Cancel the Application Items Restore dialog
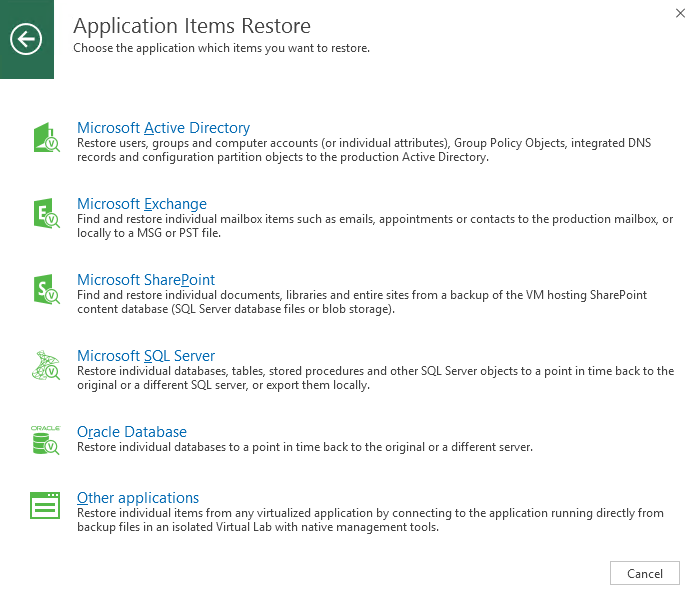Screen dimensions: 696x596 pyautogui.click(x=645, y=573)
